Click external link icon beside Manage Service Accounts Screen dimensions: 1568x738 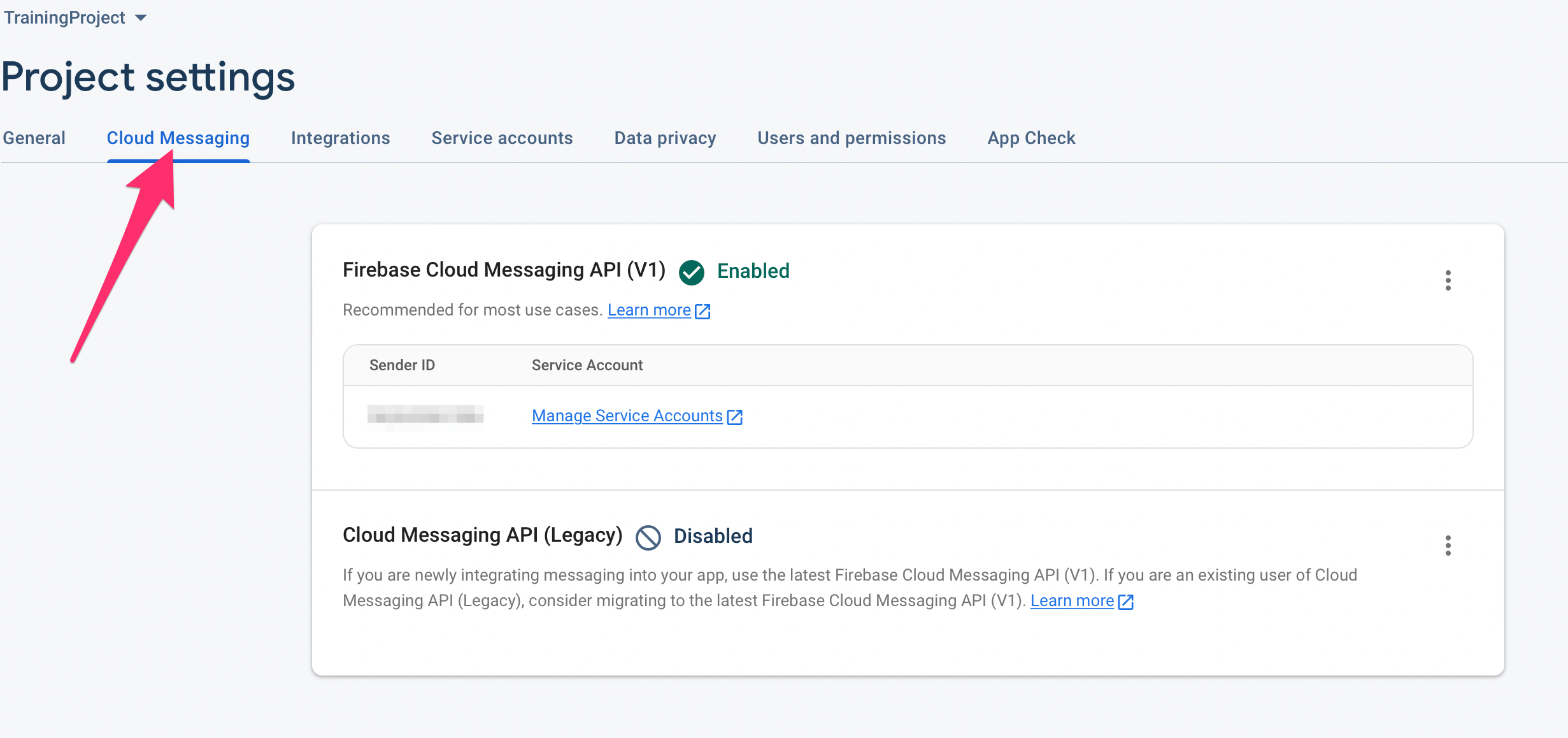coord(735,417)
